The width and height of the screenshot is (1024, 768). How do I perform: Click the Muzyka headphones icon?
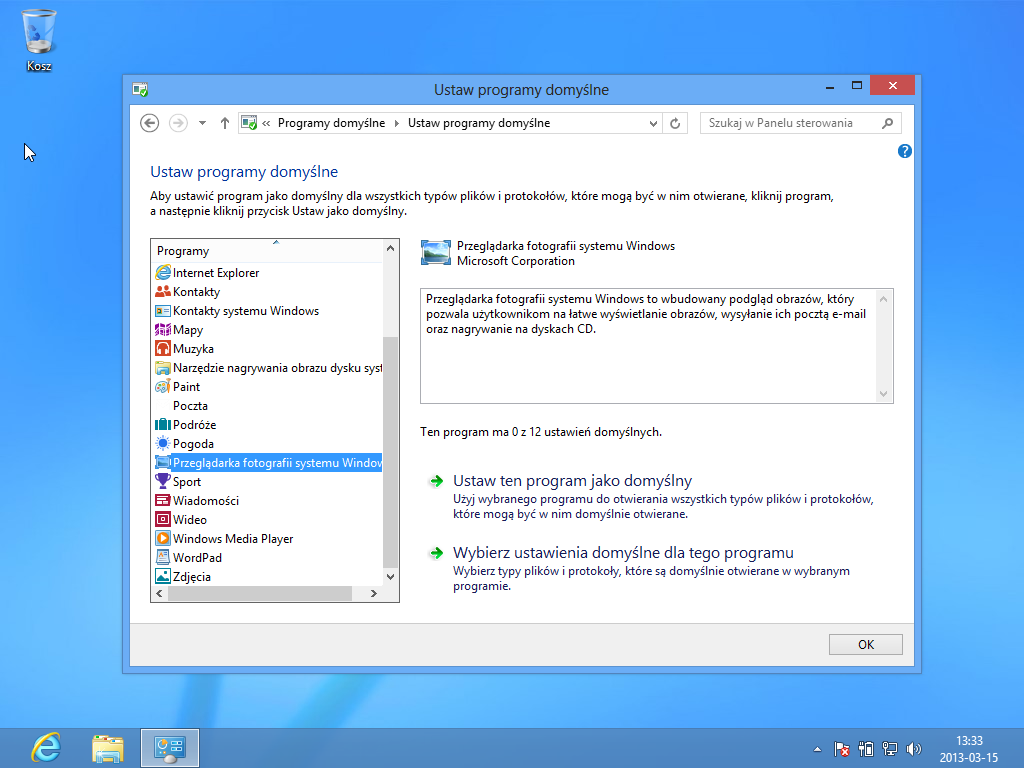point(163,348)
